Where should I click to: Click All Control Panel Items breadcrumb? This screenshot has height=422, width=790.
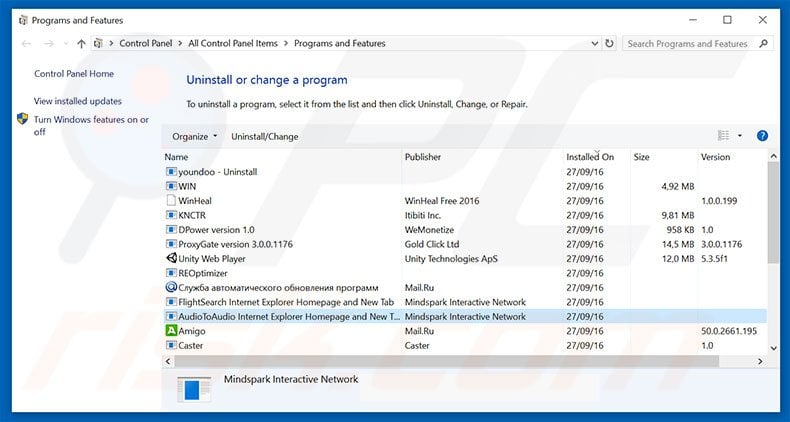(233, 44)
